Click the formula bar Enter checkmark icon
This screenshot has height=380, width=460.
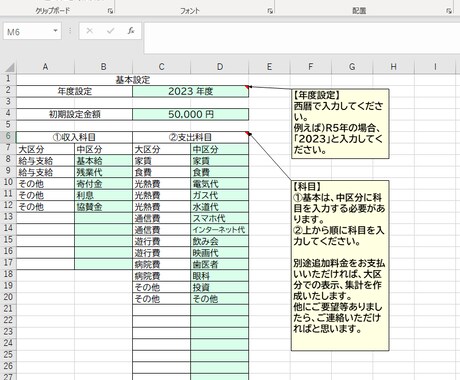coord(110,31)
